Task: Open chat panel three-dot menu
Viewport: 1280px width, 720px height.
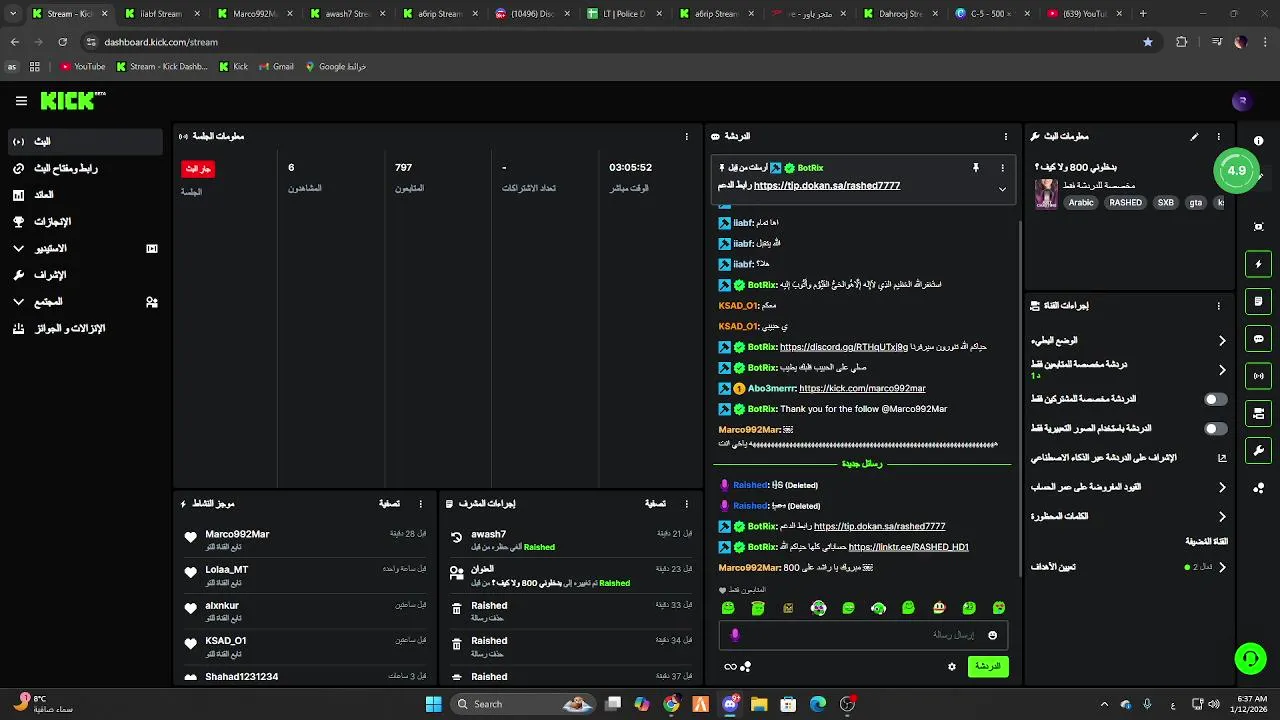Action: pos(1006,137)
